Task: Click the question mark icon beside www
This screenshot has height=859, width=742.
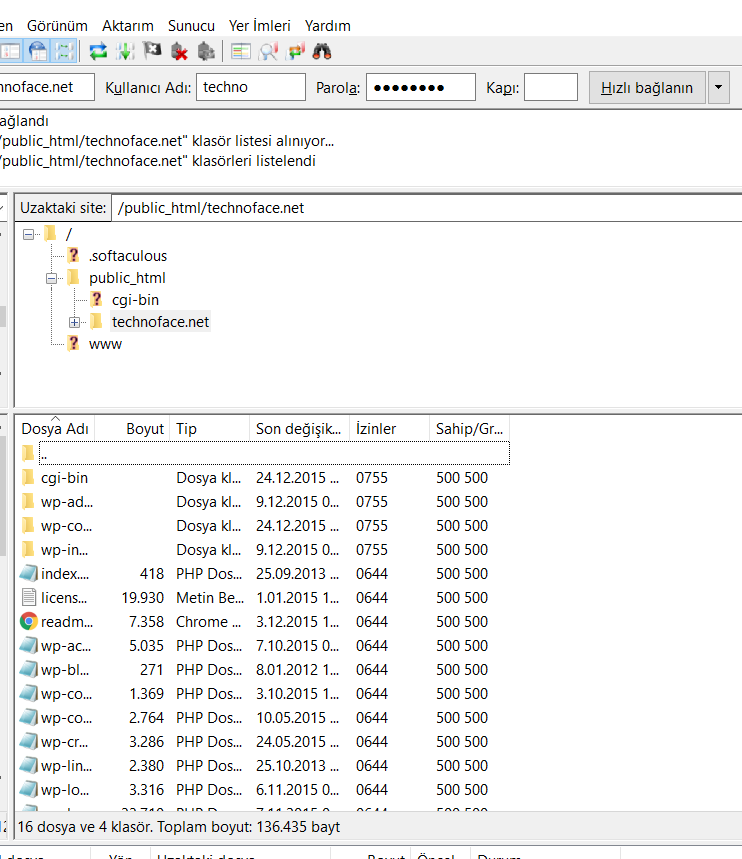Action: [73, 343]
